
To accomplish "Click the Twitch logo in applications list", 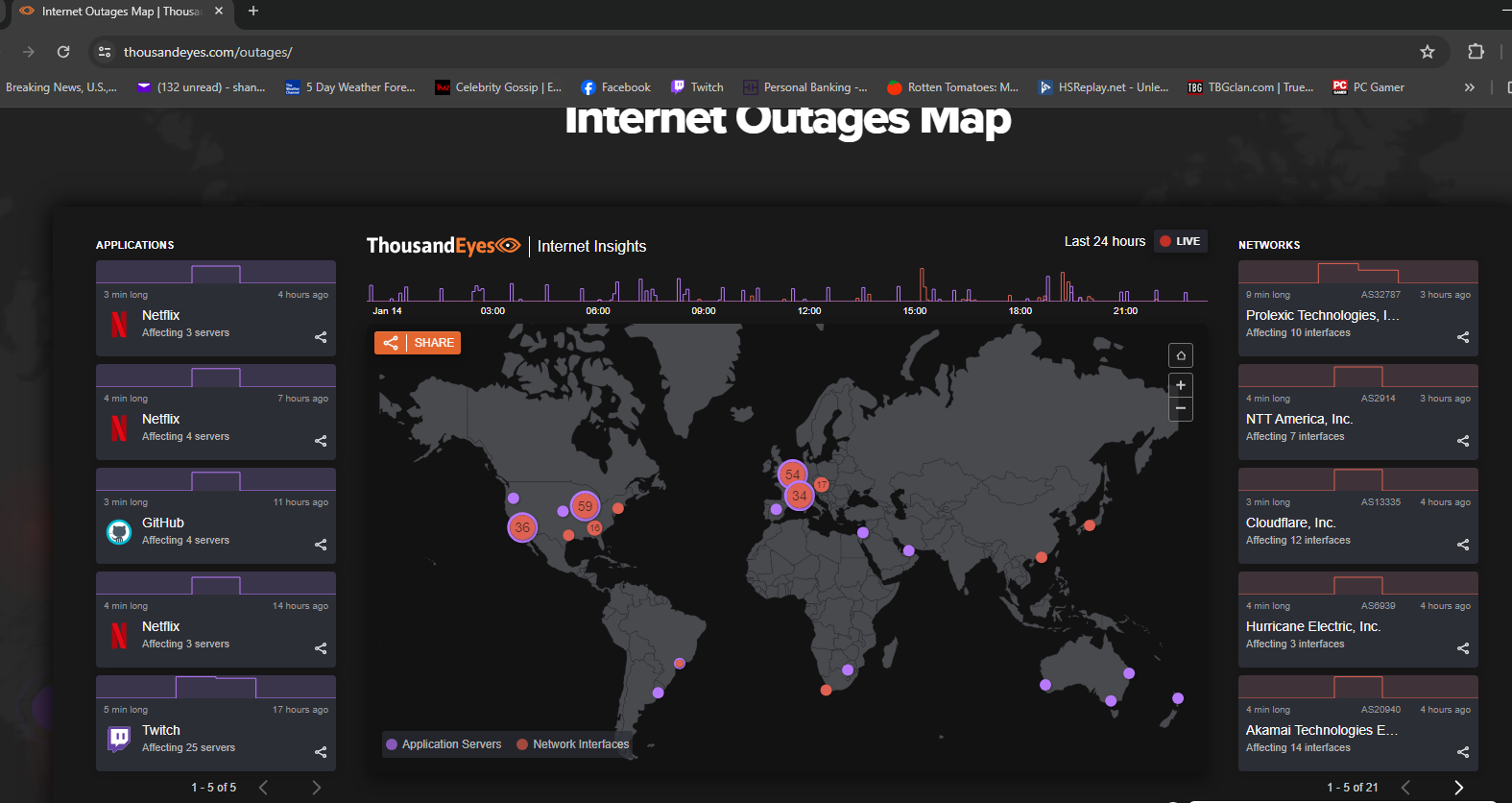I will point(119,739).
